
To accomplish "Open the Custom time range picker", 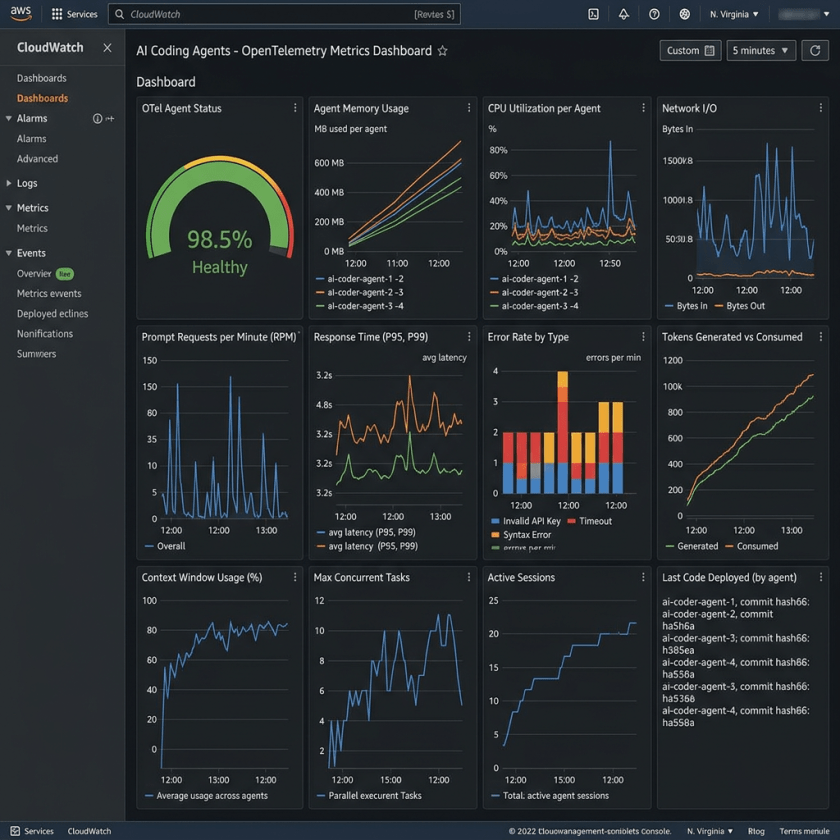I will tap(690, 50).
